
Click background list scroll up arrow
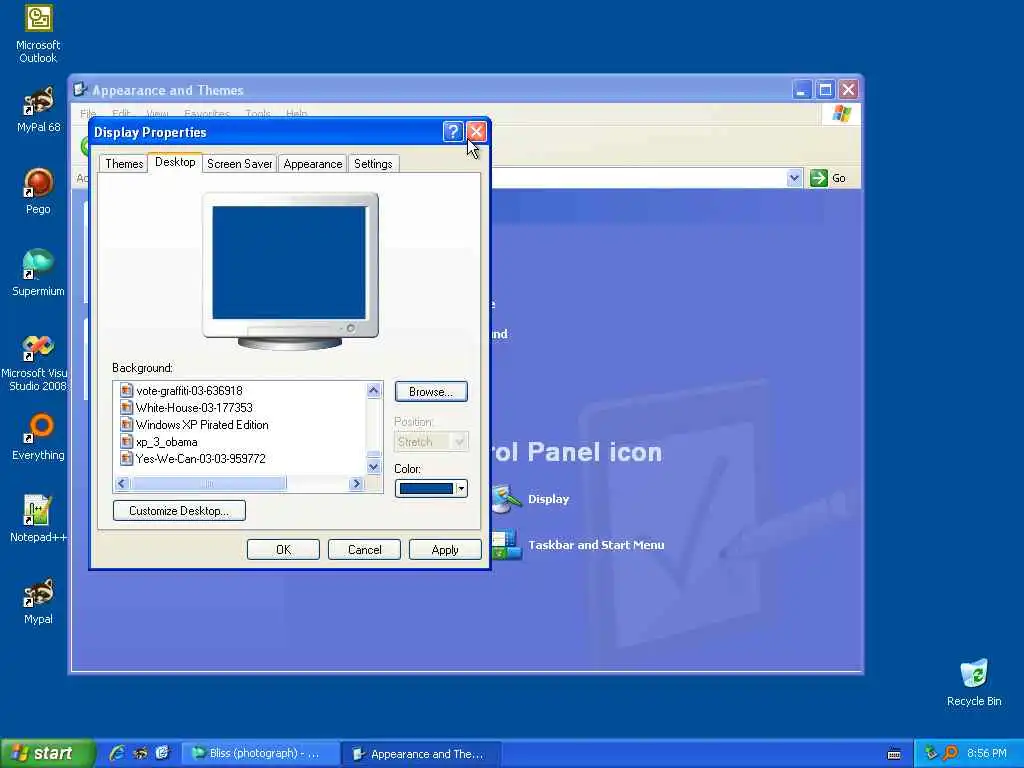(374, 391)
